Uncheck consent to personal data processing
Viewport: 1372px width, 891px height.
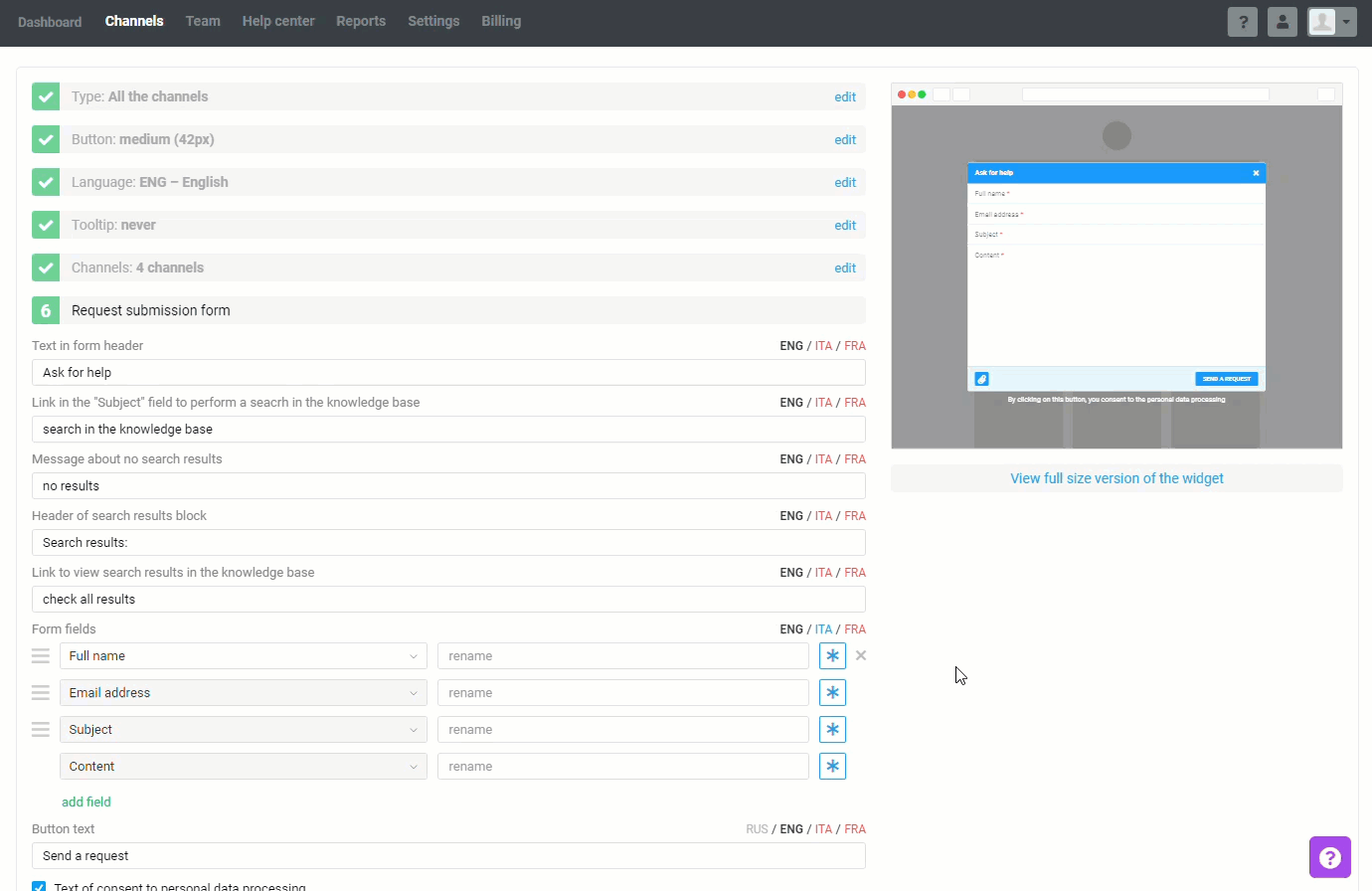(x=38, y=885)
